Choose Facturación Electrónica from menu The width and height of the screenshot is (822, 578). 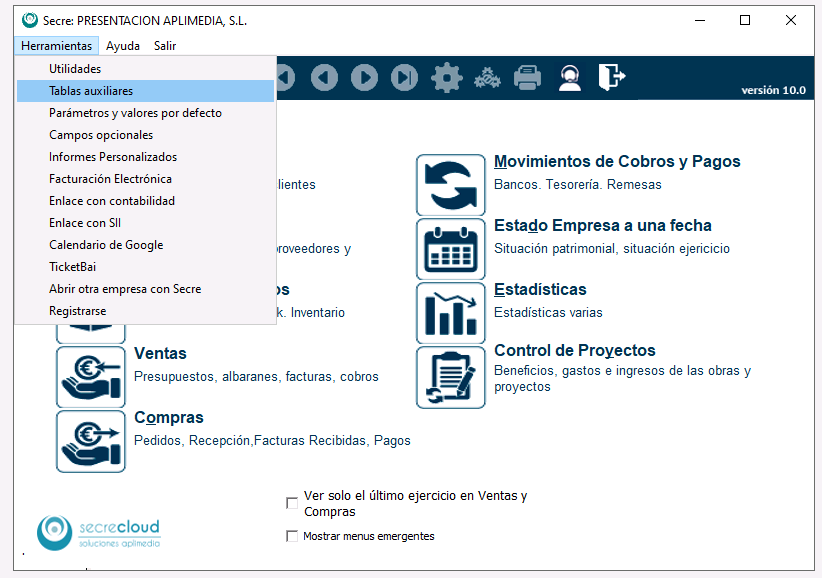[x=110, y=179]
